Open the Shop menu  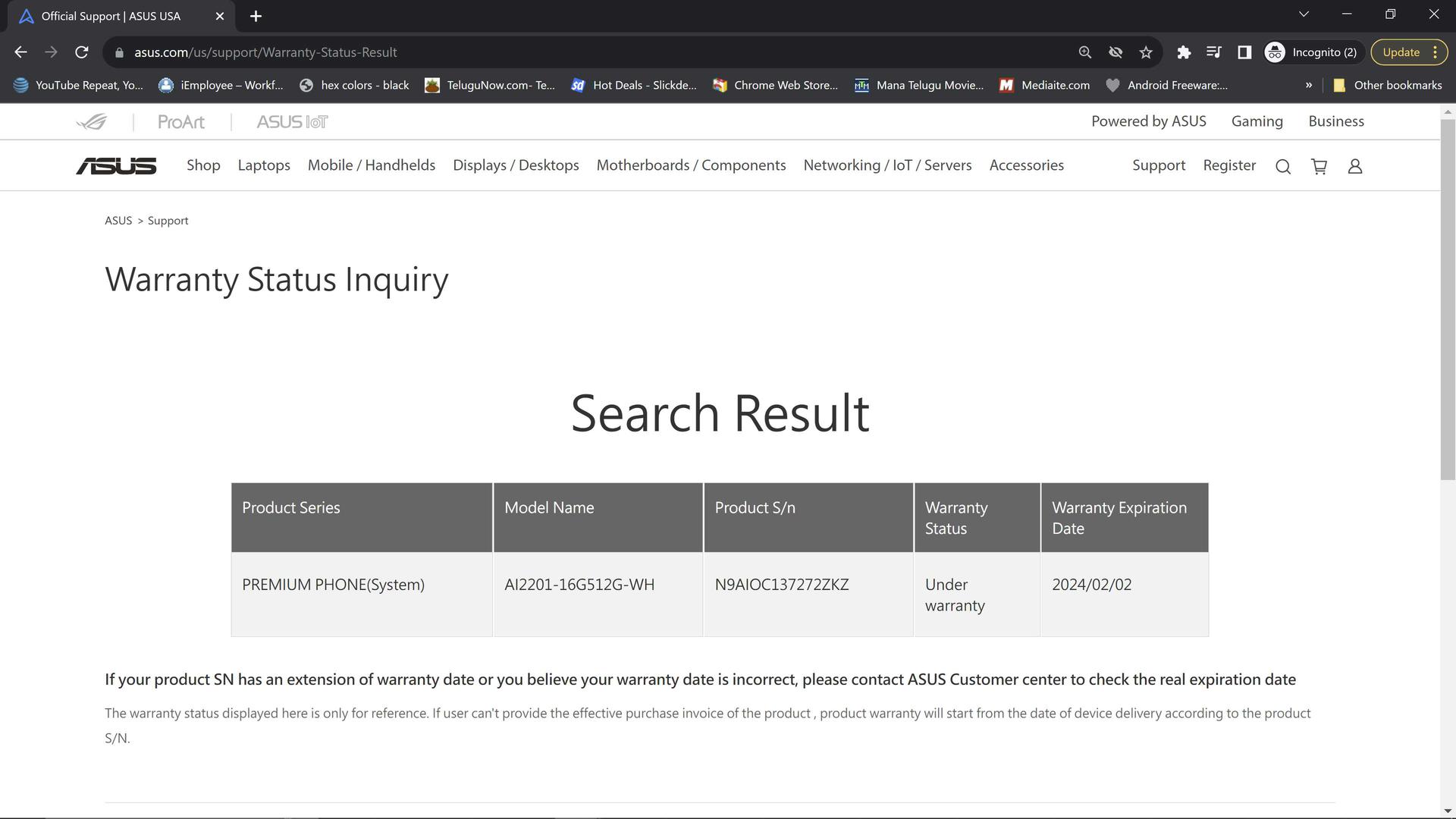tap(203, 165)
